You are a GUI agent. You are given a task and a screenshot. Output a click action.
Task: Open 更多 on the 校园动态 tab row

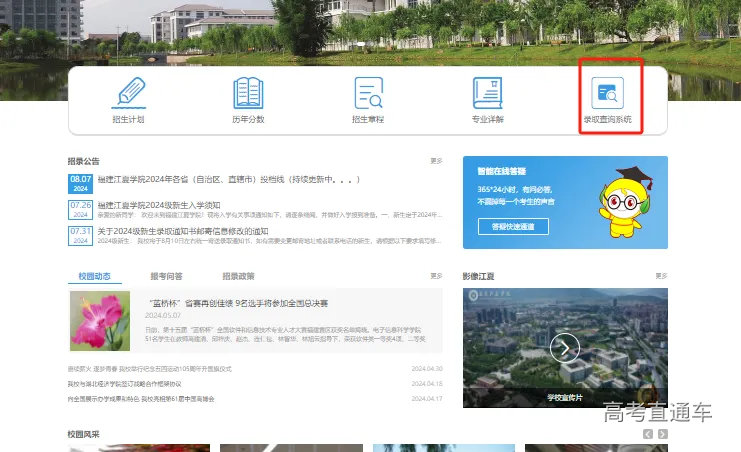436,276
